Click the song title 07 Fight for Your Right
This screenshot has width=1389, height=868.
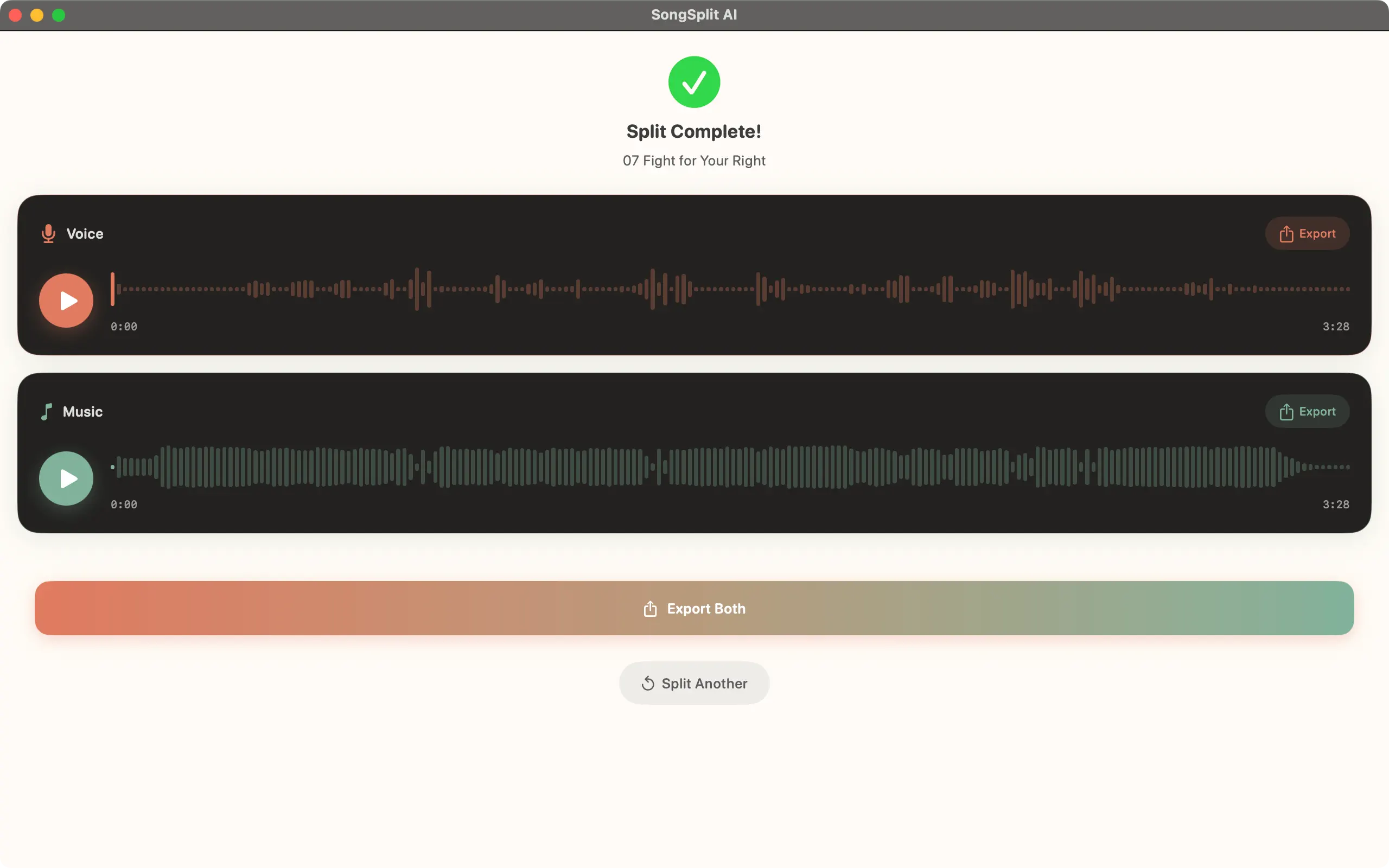694,161
